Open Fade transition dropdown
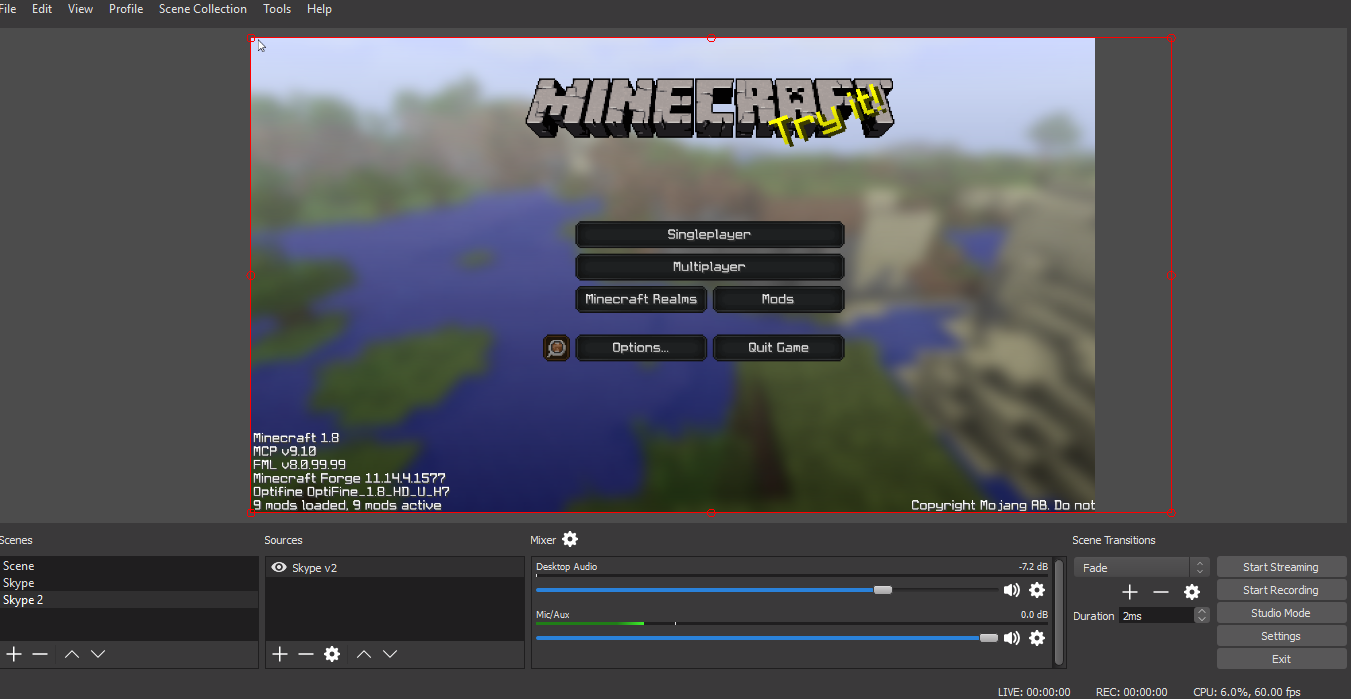The image size is (1351, 699). (x=1142, y=567)
